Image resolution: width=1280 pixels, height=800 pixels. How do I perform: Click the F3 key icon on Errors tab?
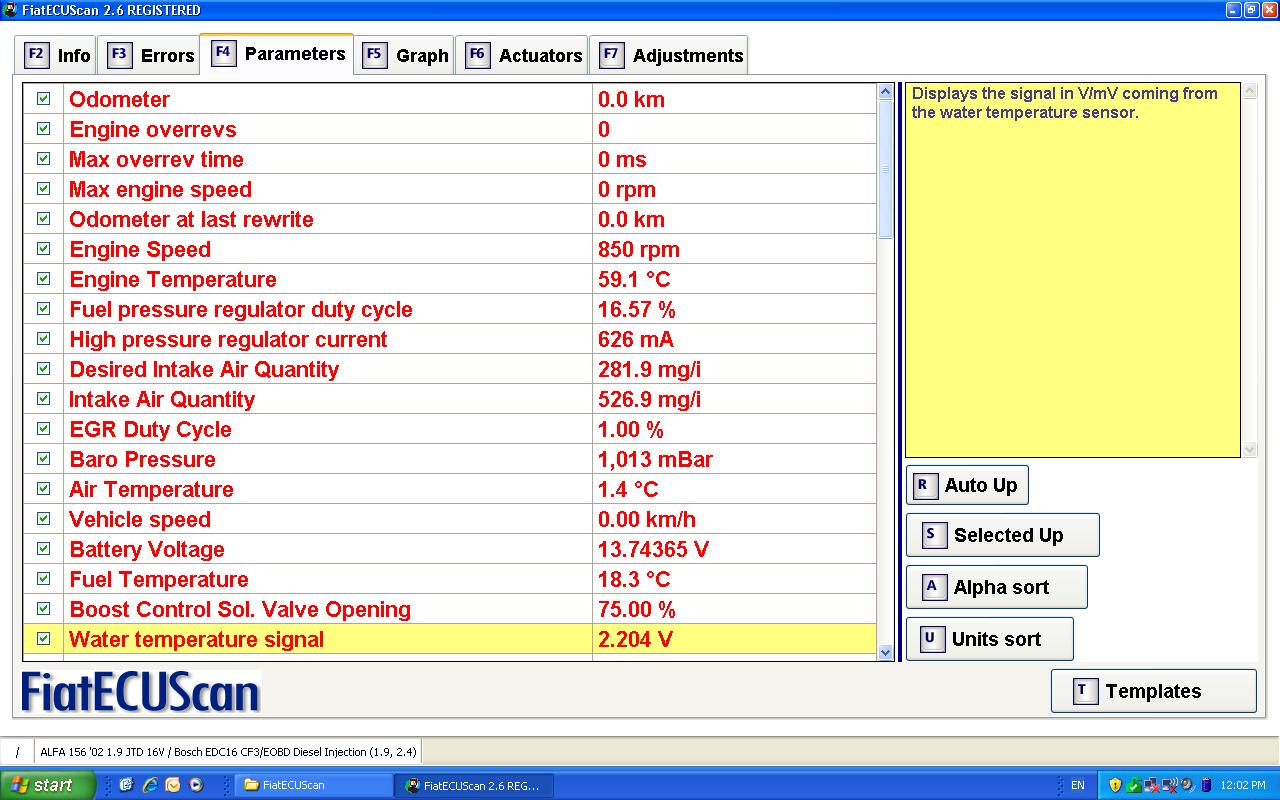119,54
